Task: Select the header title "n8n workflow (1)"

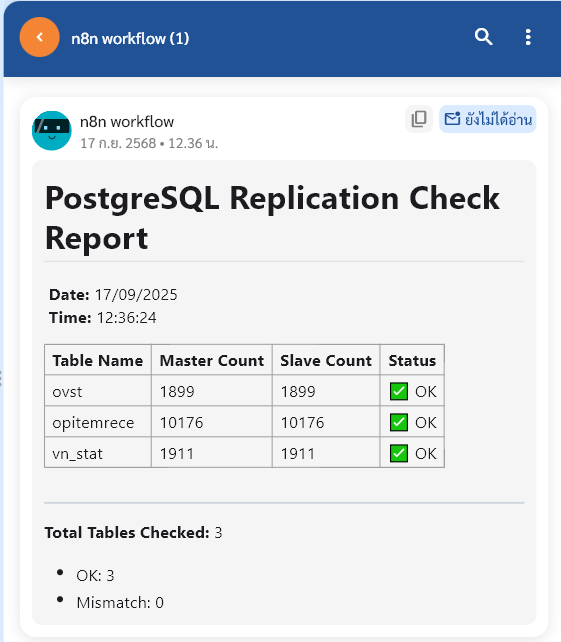Action: 130,38
